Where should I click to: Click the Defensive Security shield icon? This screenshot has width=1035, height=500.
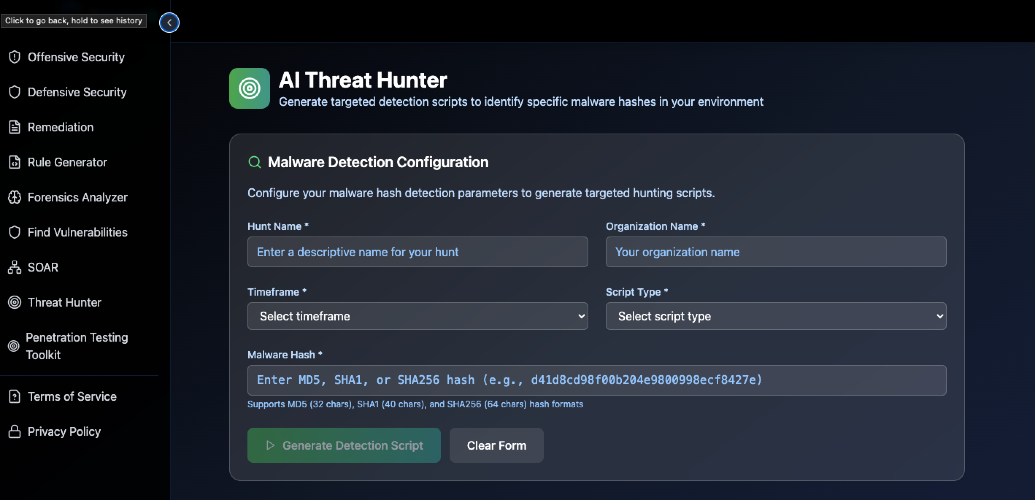[x=14, y=92]
